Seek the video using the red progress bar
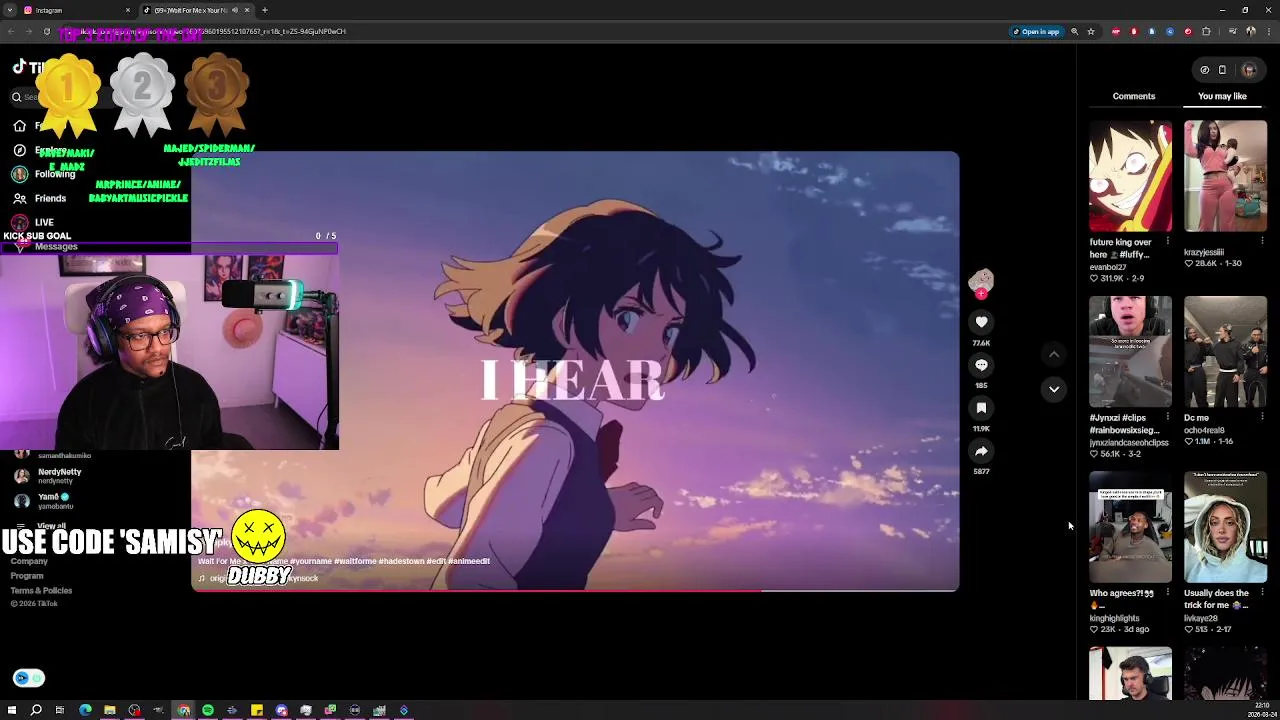This screenshot has height=720, width=1280. click(x=575, y=590)
